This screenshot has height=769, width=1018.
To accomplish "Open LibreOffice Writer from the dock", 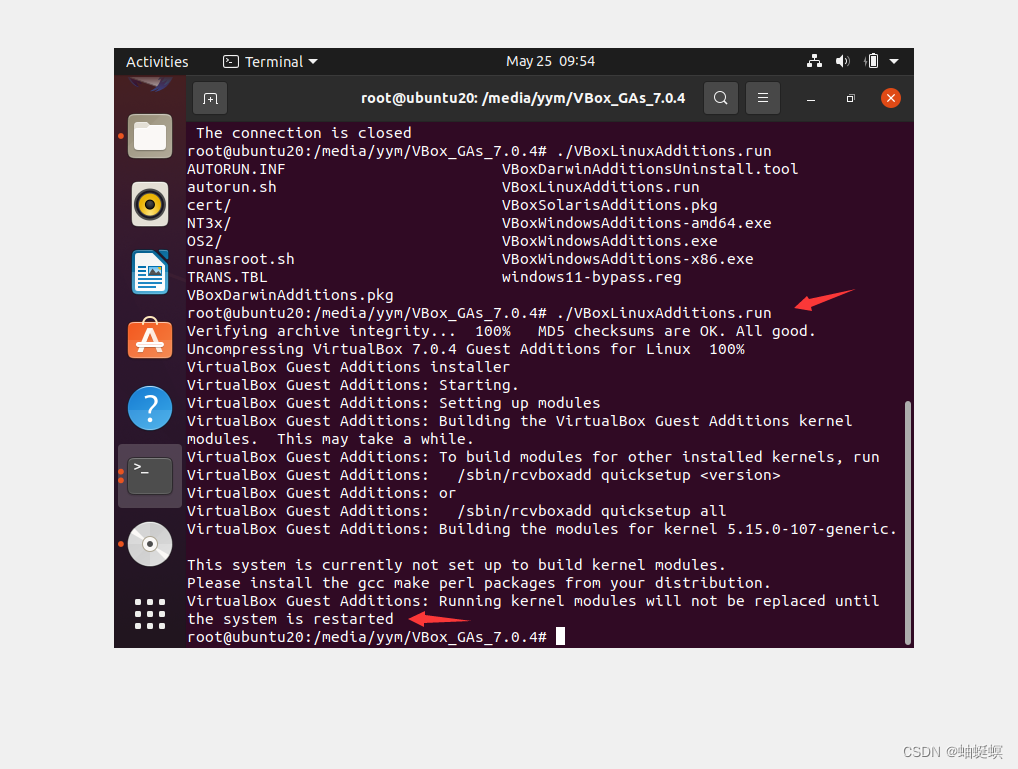I will [x=149, y=272].
